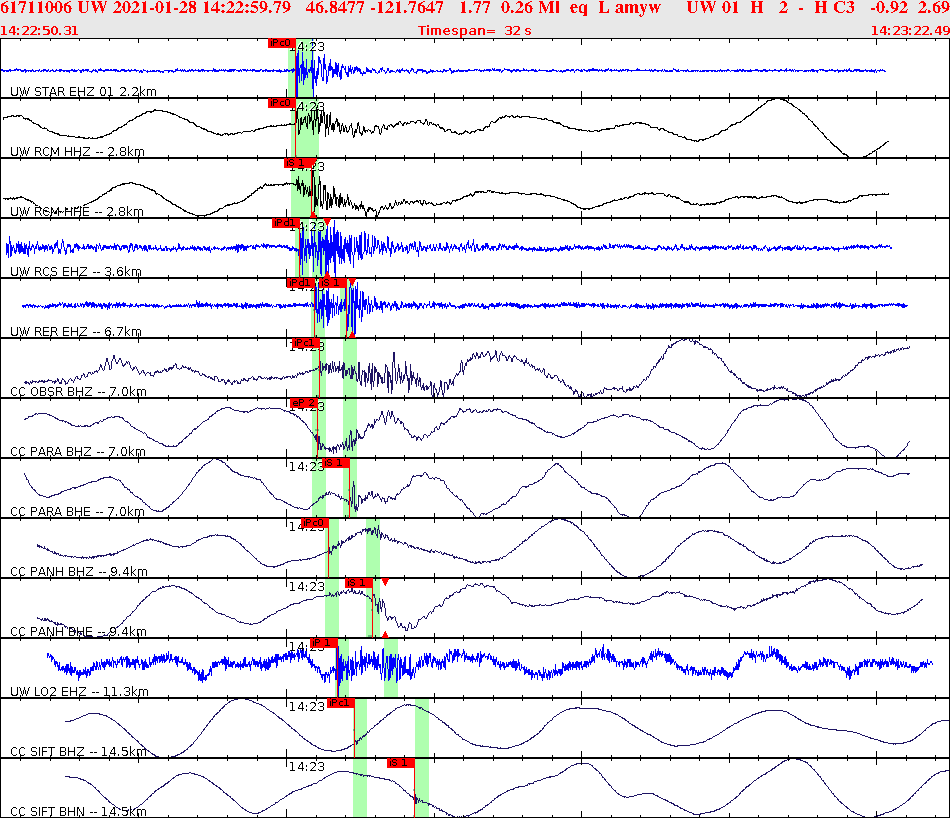
Task: Click the red triangle marker on CC PANH BHE
Action: pyautogui.click(x=385, y=581)
